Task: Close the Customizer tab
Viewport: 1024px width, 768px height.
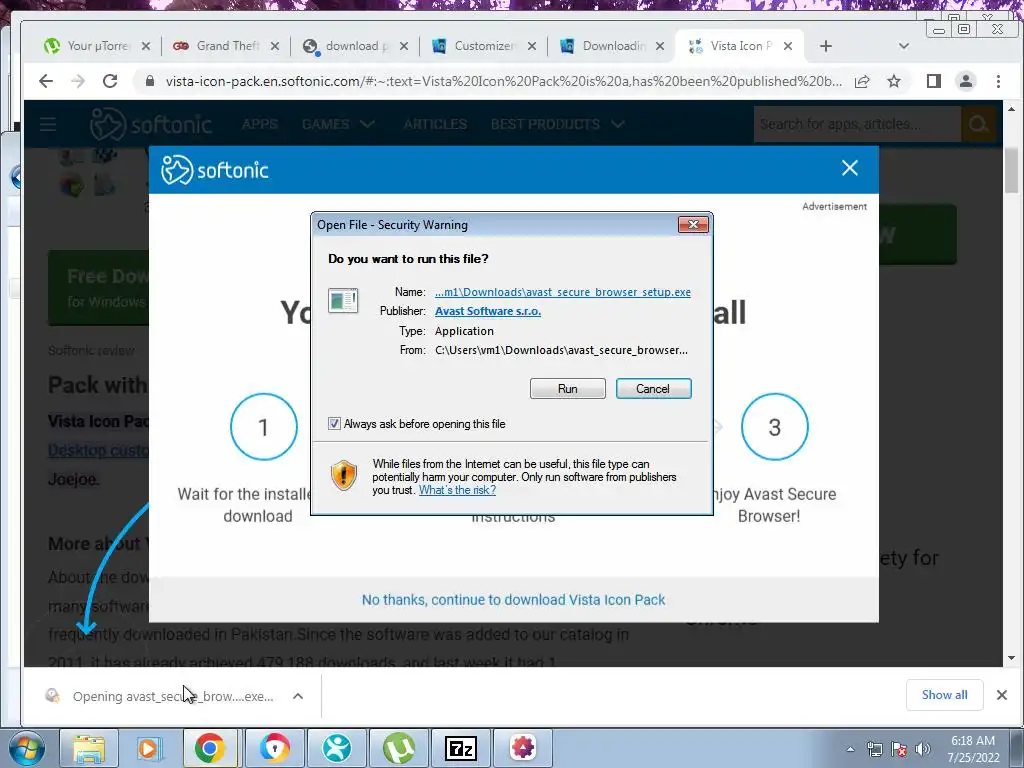Action: pyautogui.click(x=532, y=46)
